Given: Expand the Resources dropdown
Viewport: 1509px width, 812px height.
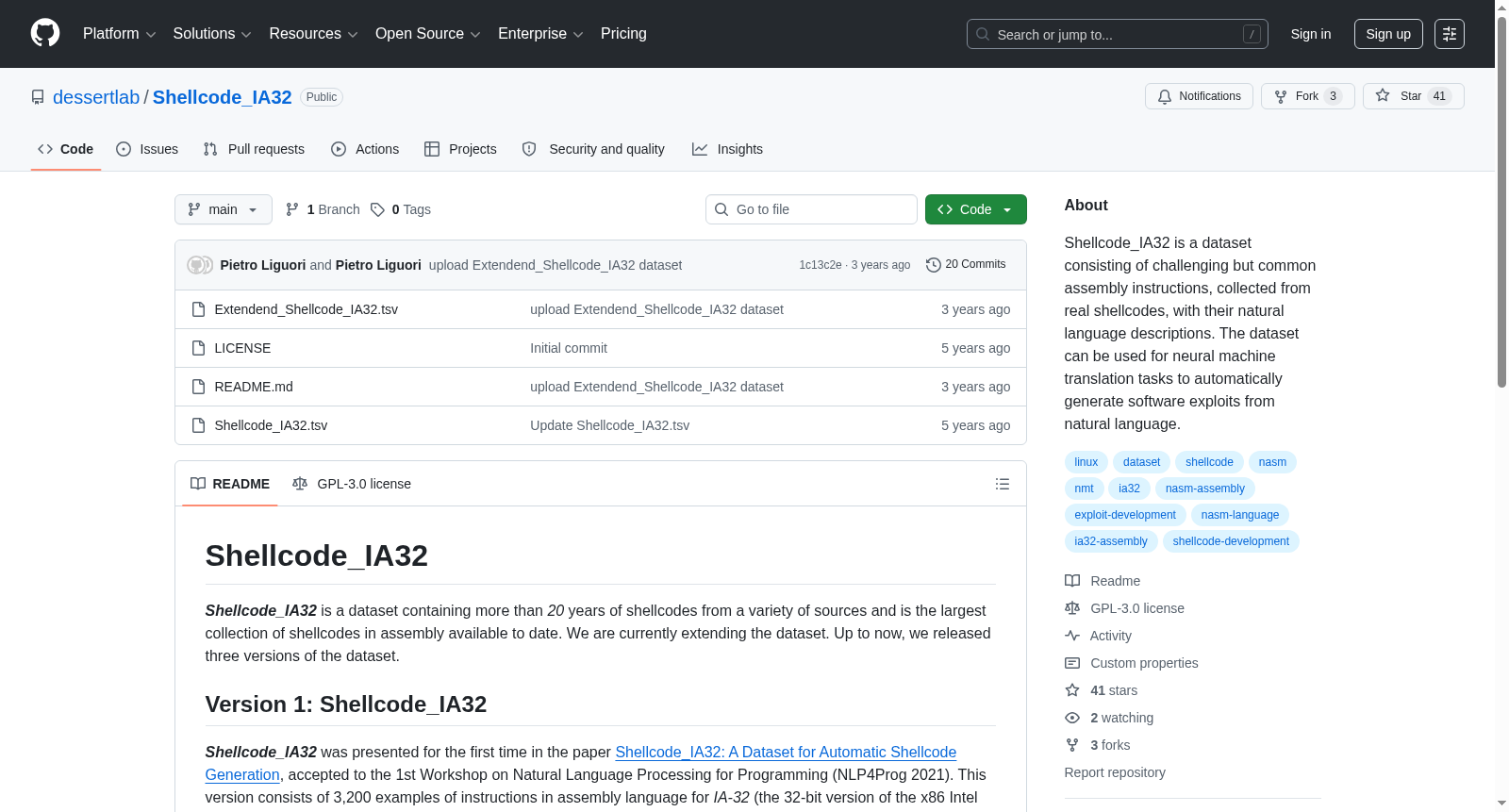Looking at the screenshot, I should point(313,34).
